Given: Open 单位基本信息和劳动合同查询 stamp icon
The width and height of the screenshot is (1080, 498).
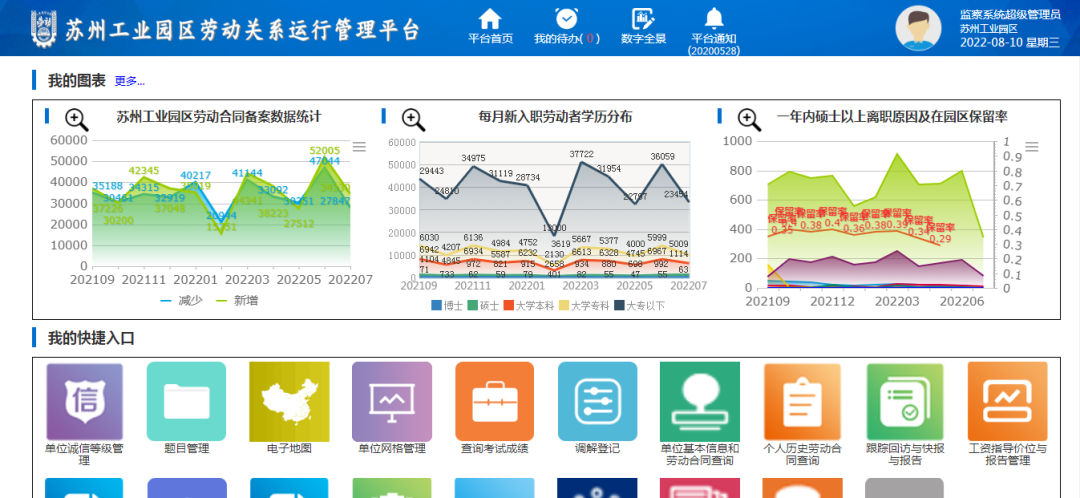Looking at the screenshot, I should [700, 402].
